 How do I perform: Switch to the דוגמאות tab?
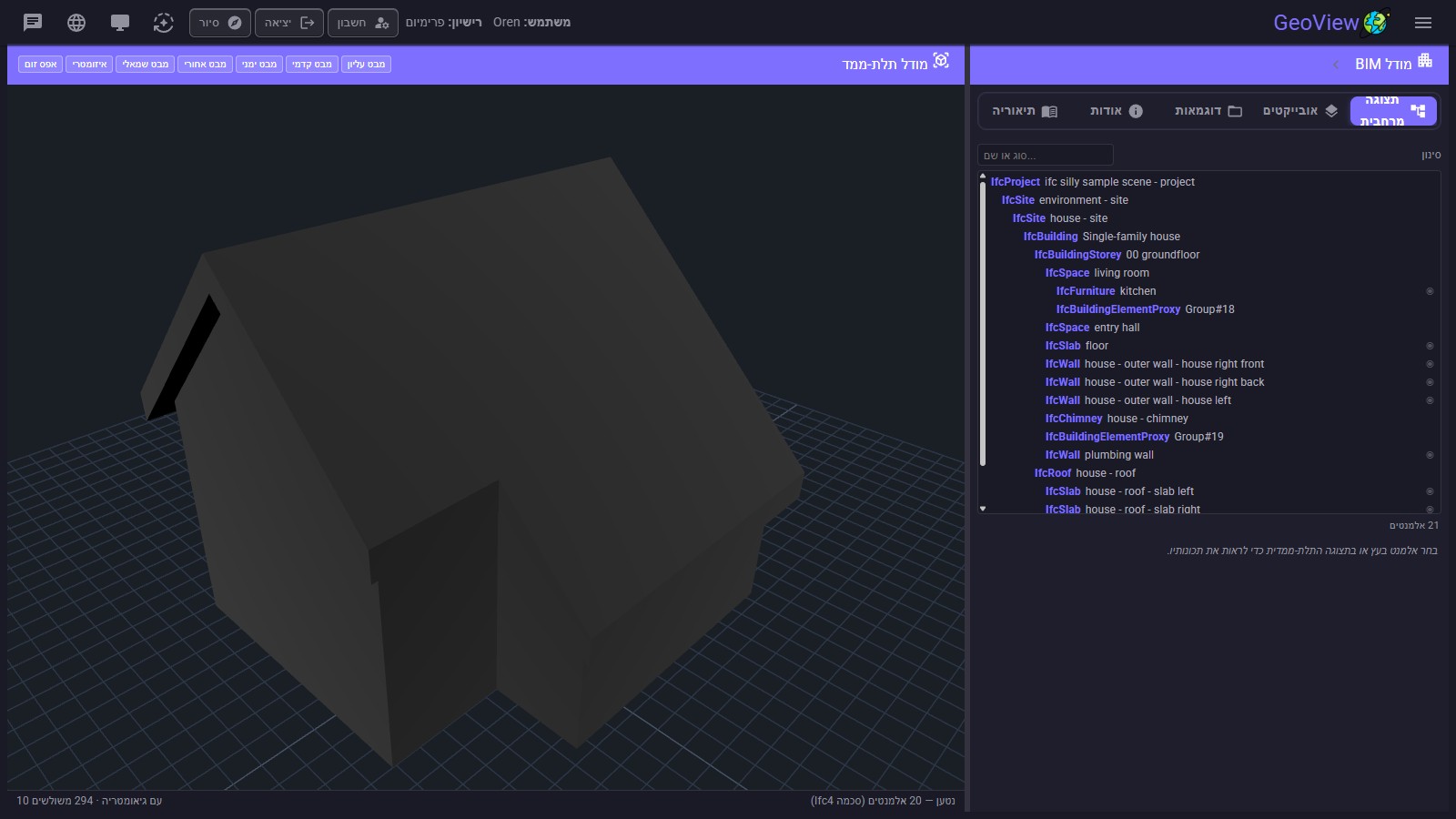[1208, 111]
